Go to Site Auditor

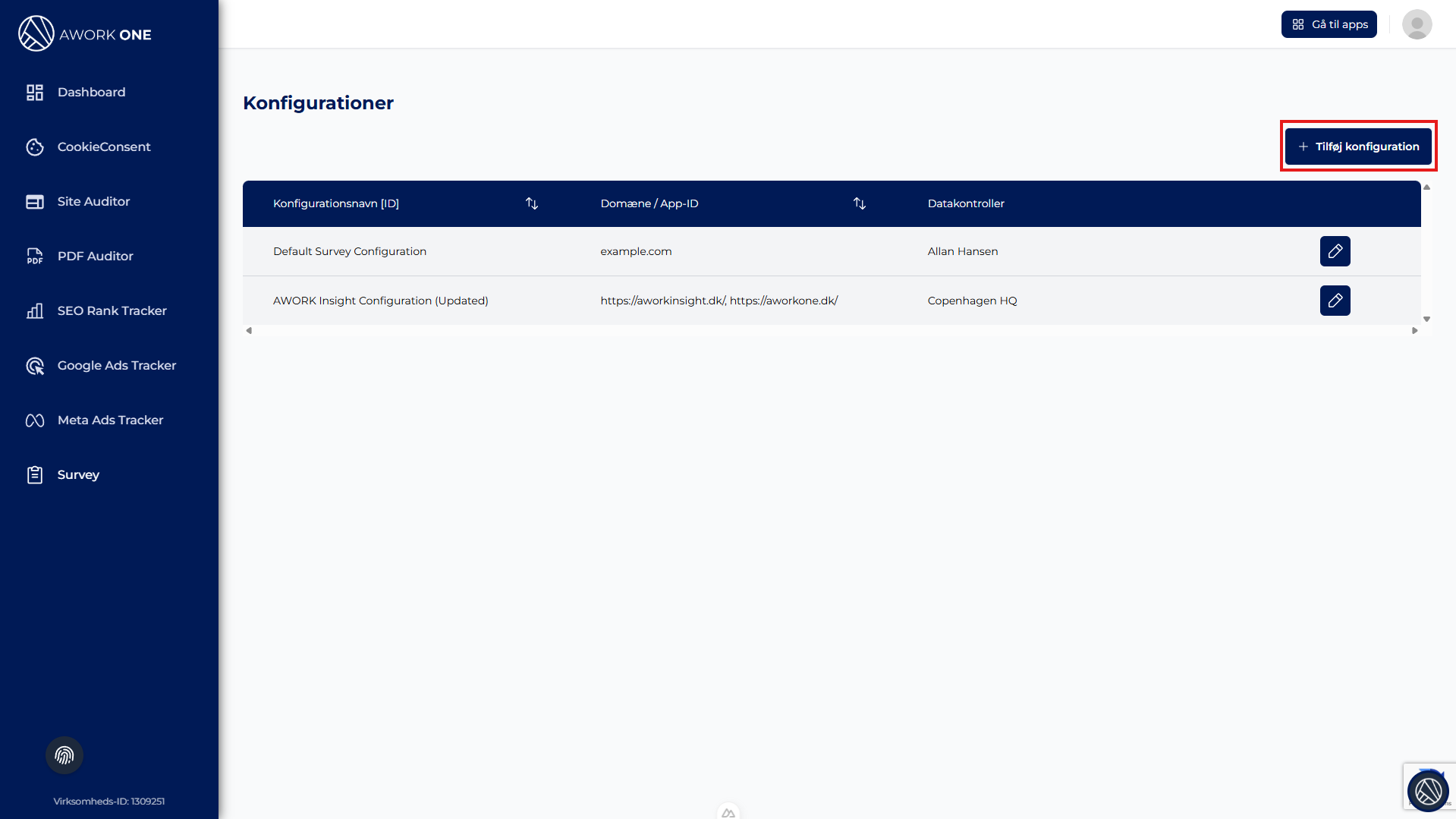point(93,201)
